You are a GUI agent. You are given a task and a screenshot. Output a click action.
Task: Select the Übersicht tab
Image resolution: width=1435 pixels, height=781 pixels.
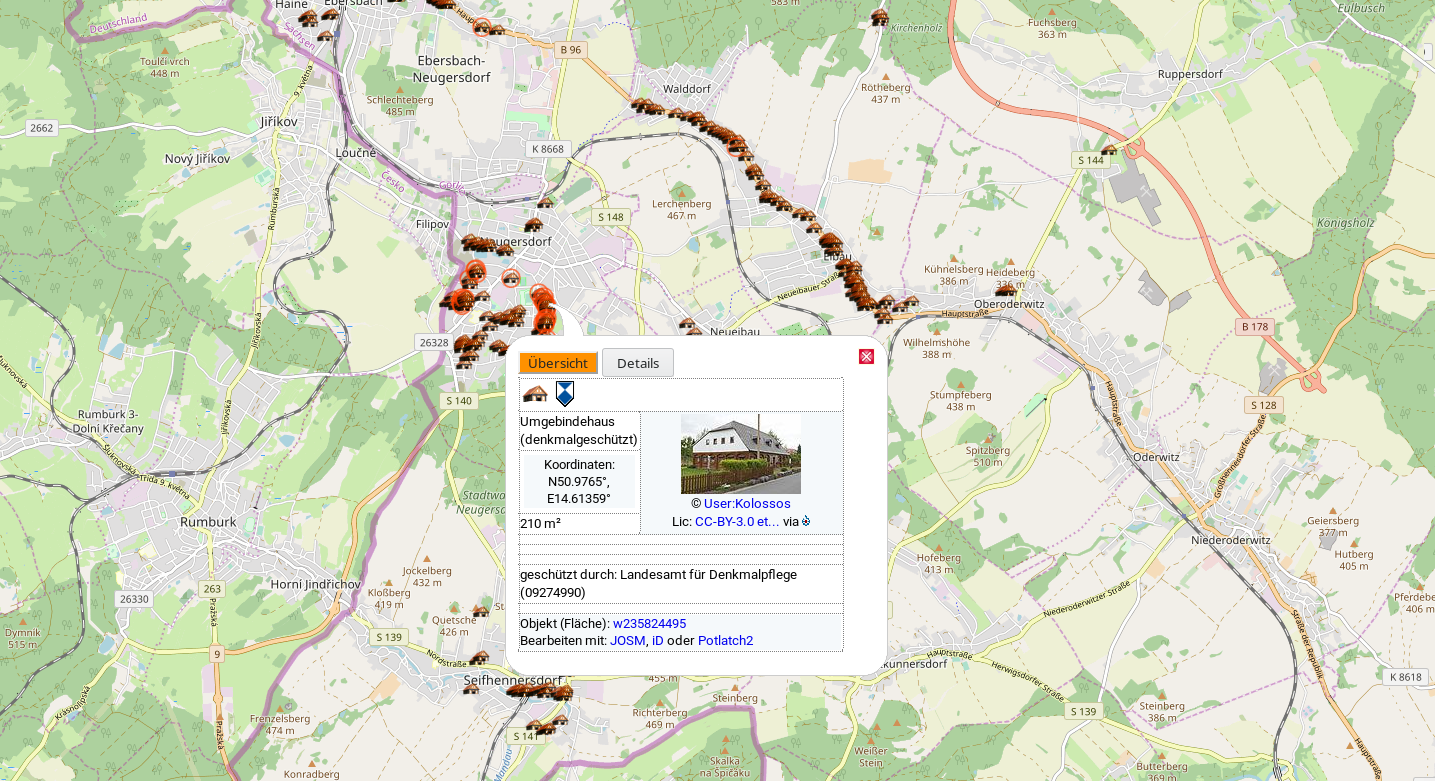(558, 363)
